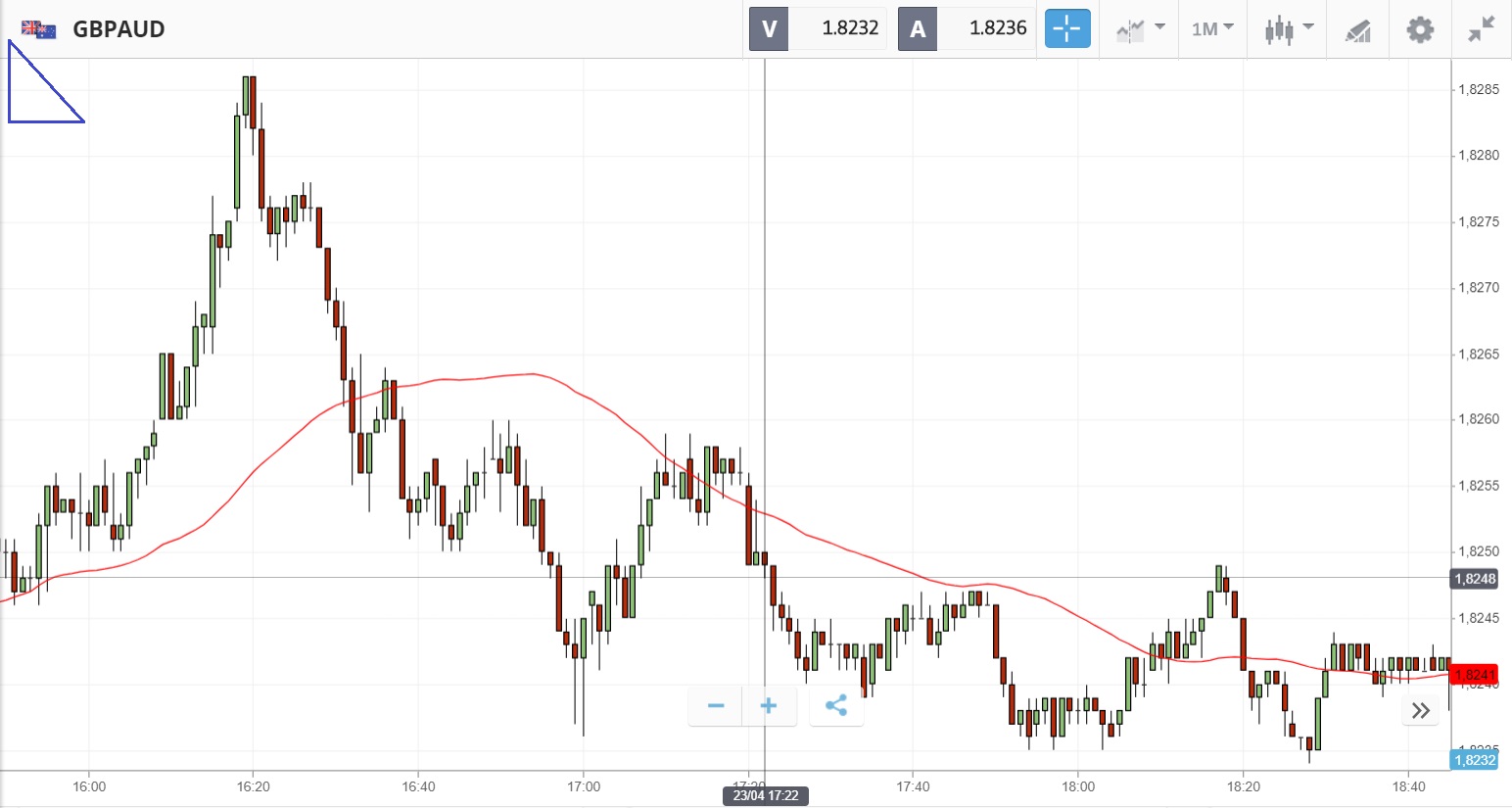This screenshot has height=808, width=1512.
Task: Toggle the blue crosshair cursor button
Action: click(x=1066, y=28)
